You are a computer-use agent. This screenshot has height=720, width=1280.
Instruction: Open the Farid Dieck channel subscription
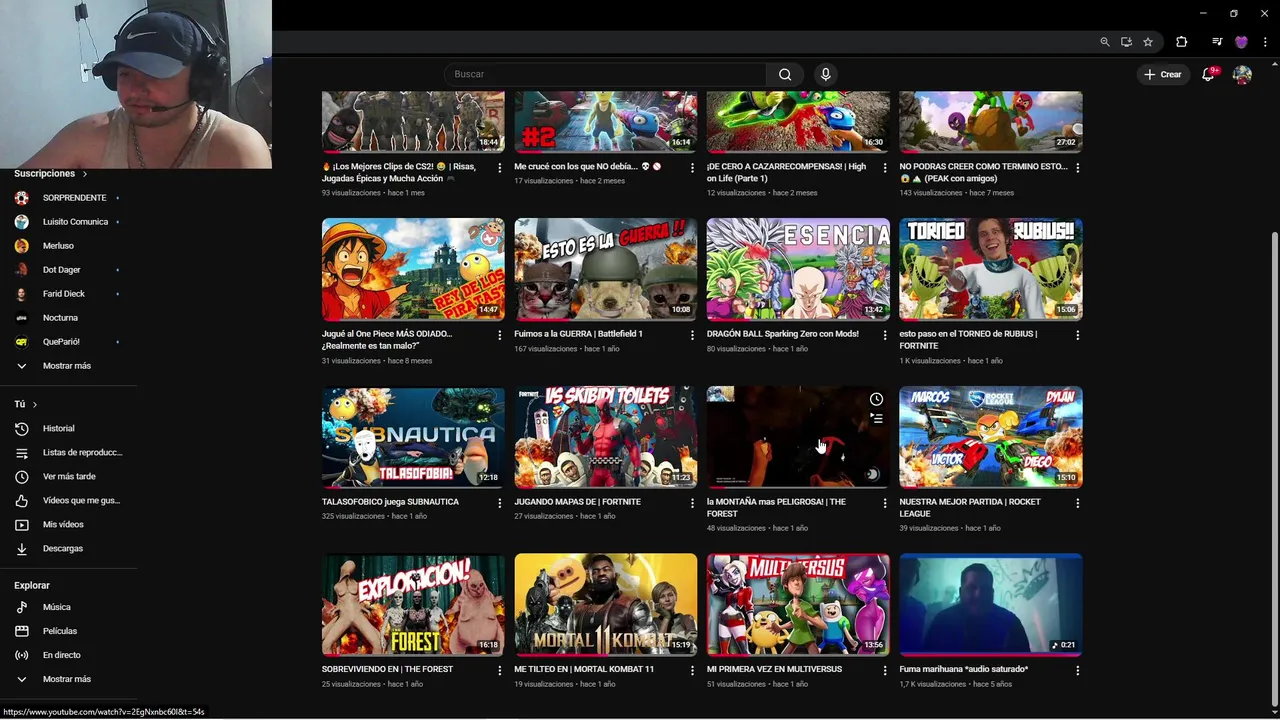pos(68,294)
